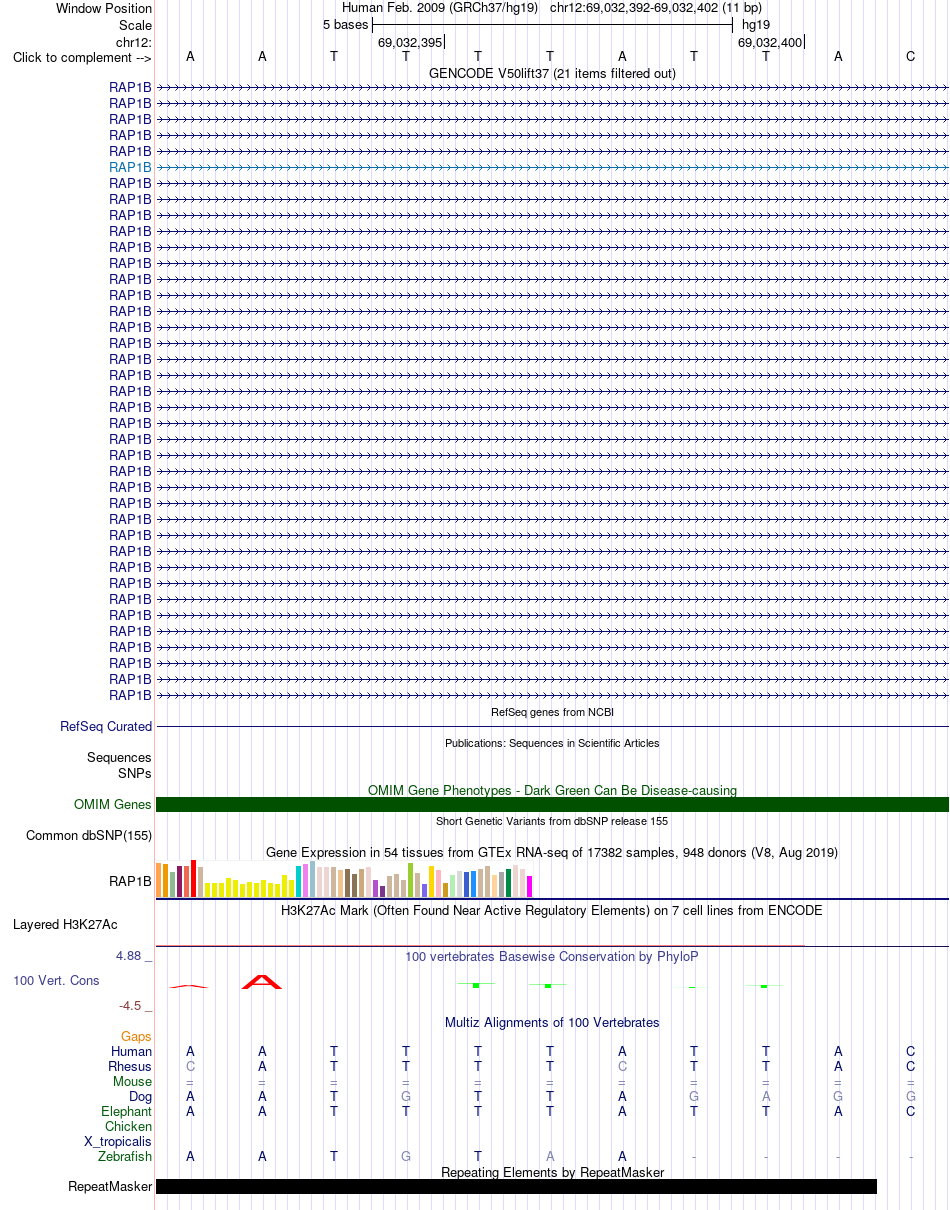Click the Scale label
Image resolution: width=950 pixels, height=1210 pixels.
[x=135, y=24]
